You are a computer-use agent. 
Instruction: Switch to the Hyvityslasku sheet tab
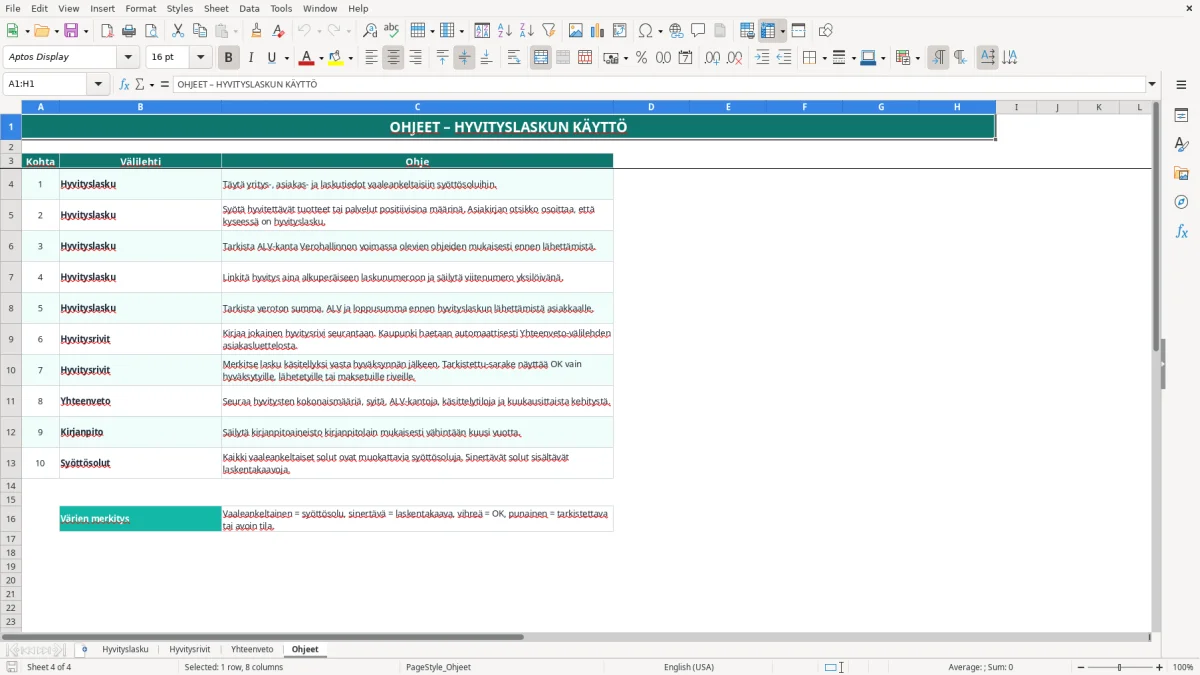(125, 649)
